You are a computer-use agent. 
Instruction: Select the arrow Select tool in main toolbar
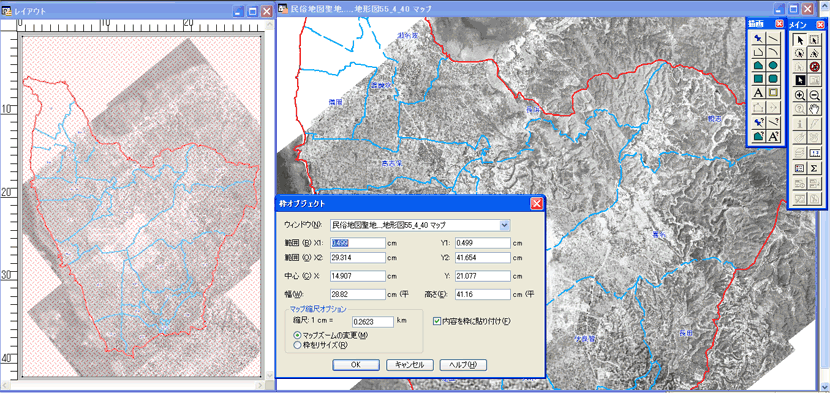point(800,40)
